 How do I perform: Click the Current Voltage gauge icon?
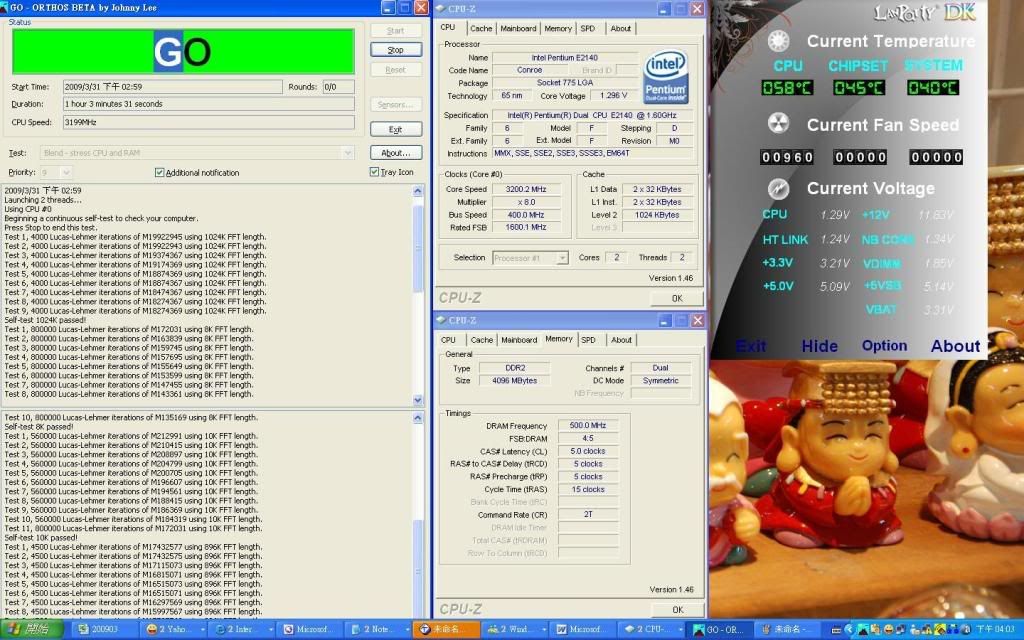[778, 189]
